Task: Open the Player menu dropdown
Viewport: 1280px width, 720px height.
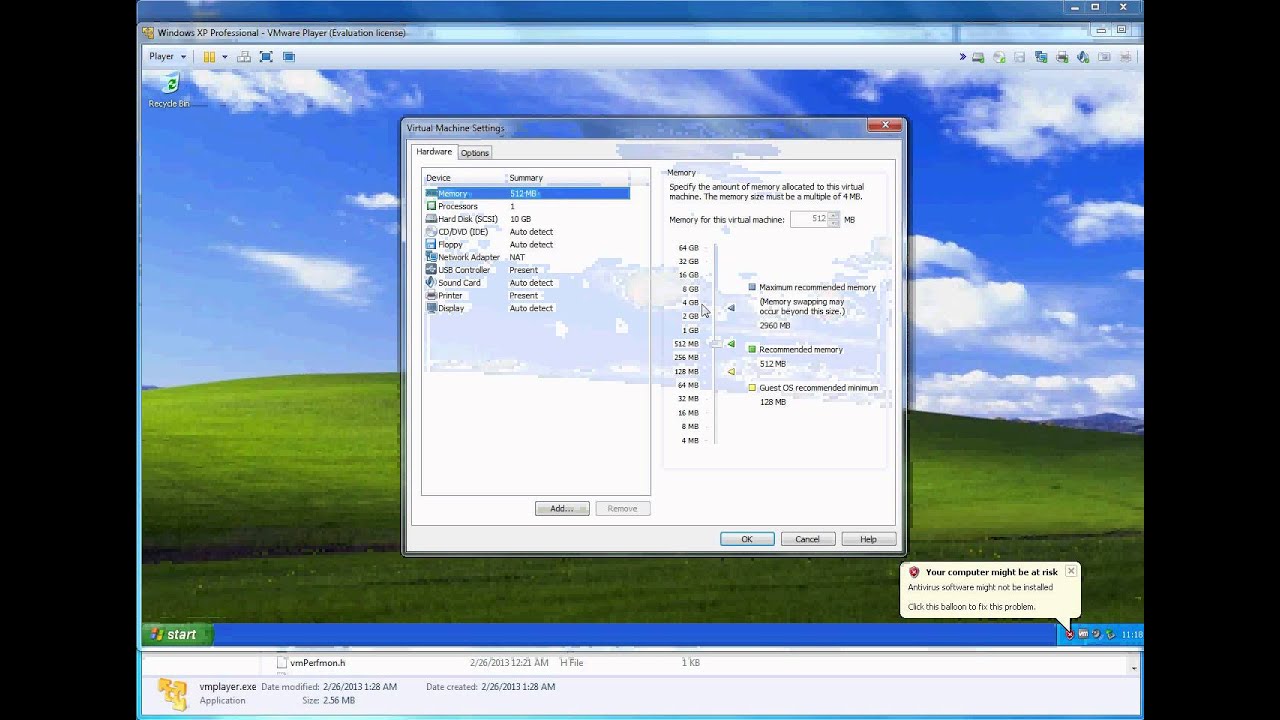Action: (x=167, y=57)
